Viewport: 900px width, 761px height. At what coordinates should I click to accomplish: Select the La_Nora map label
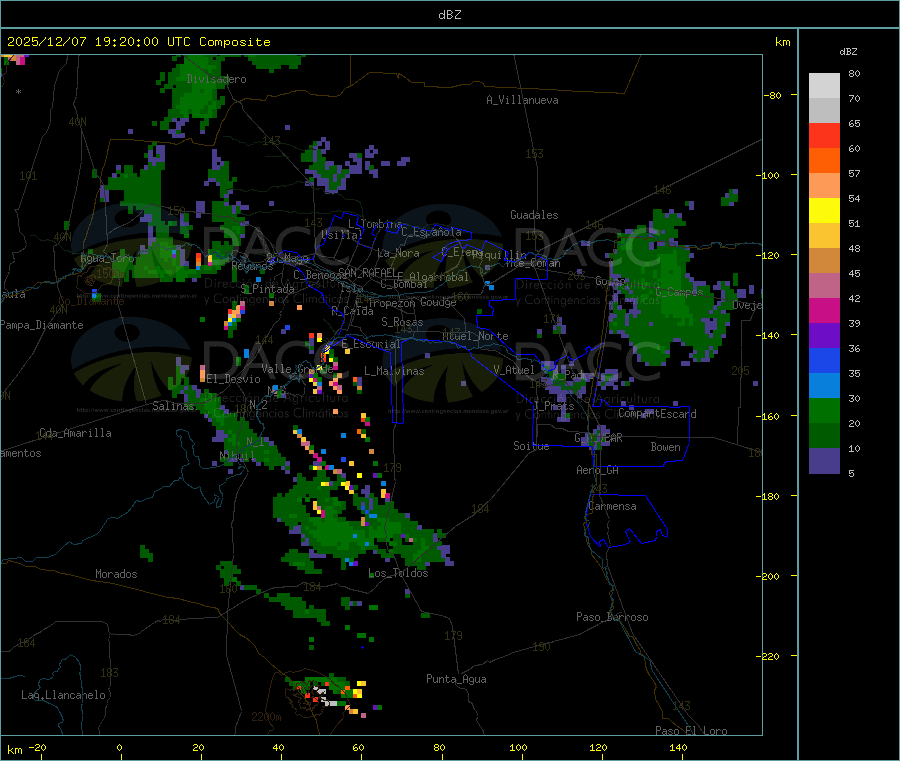point(398,253)
